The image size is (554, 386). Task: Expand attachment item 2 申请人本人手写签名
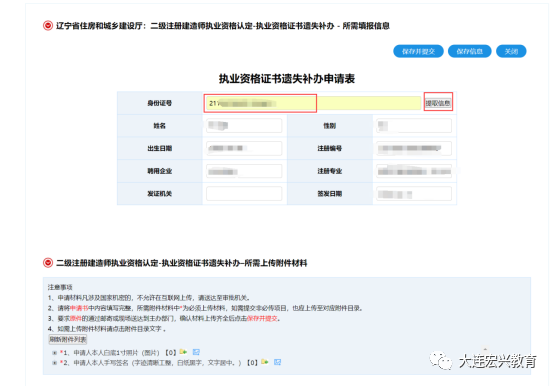(54, 363)
